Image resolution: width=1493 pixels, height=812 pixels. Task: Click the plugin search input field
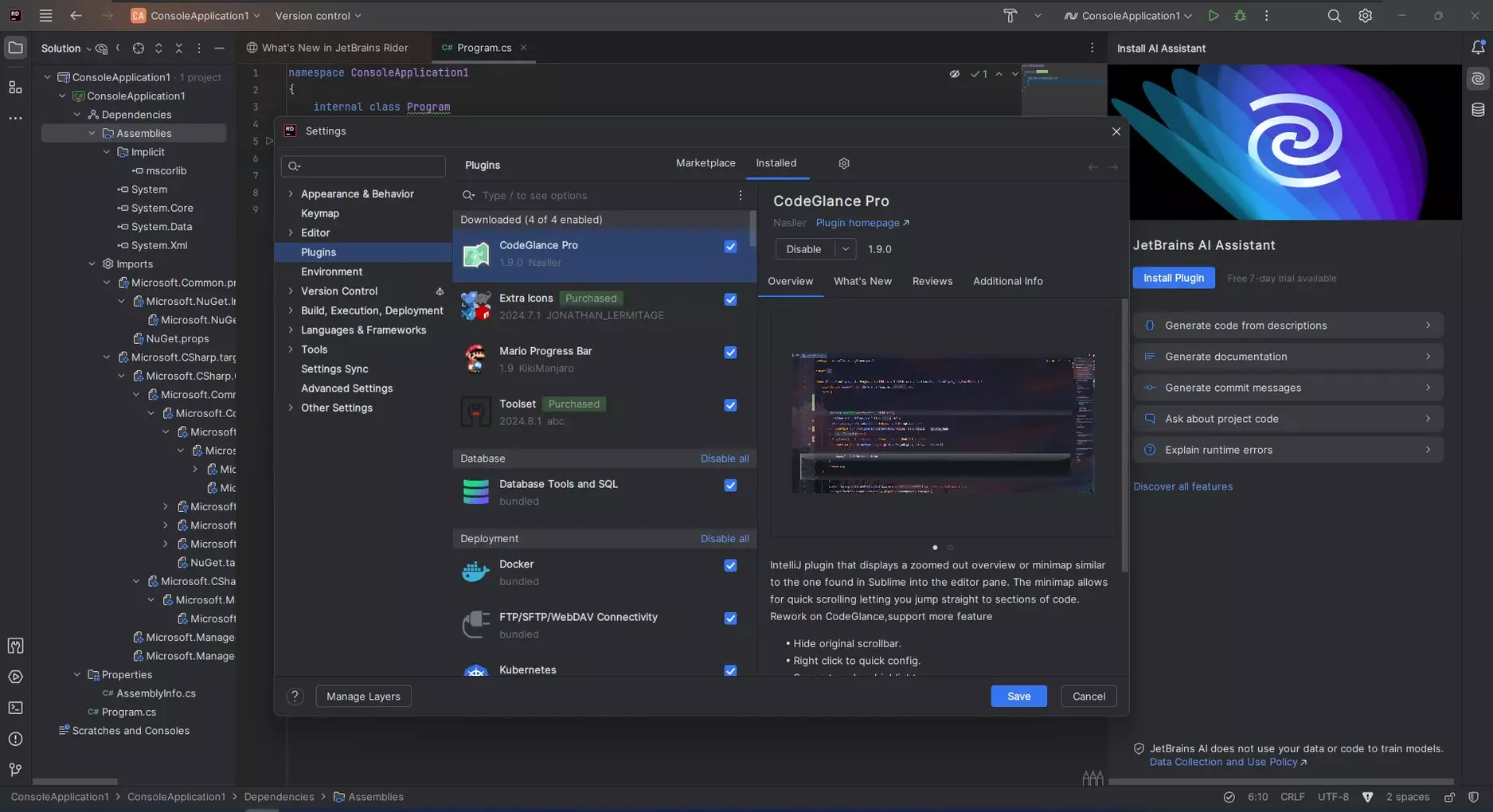[x=605, y=196]
